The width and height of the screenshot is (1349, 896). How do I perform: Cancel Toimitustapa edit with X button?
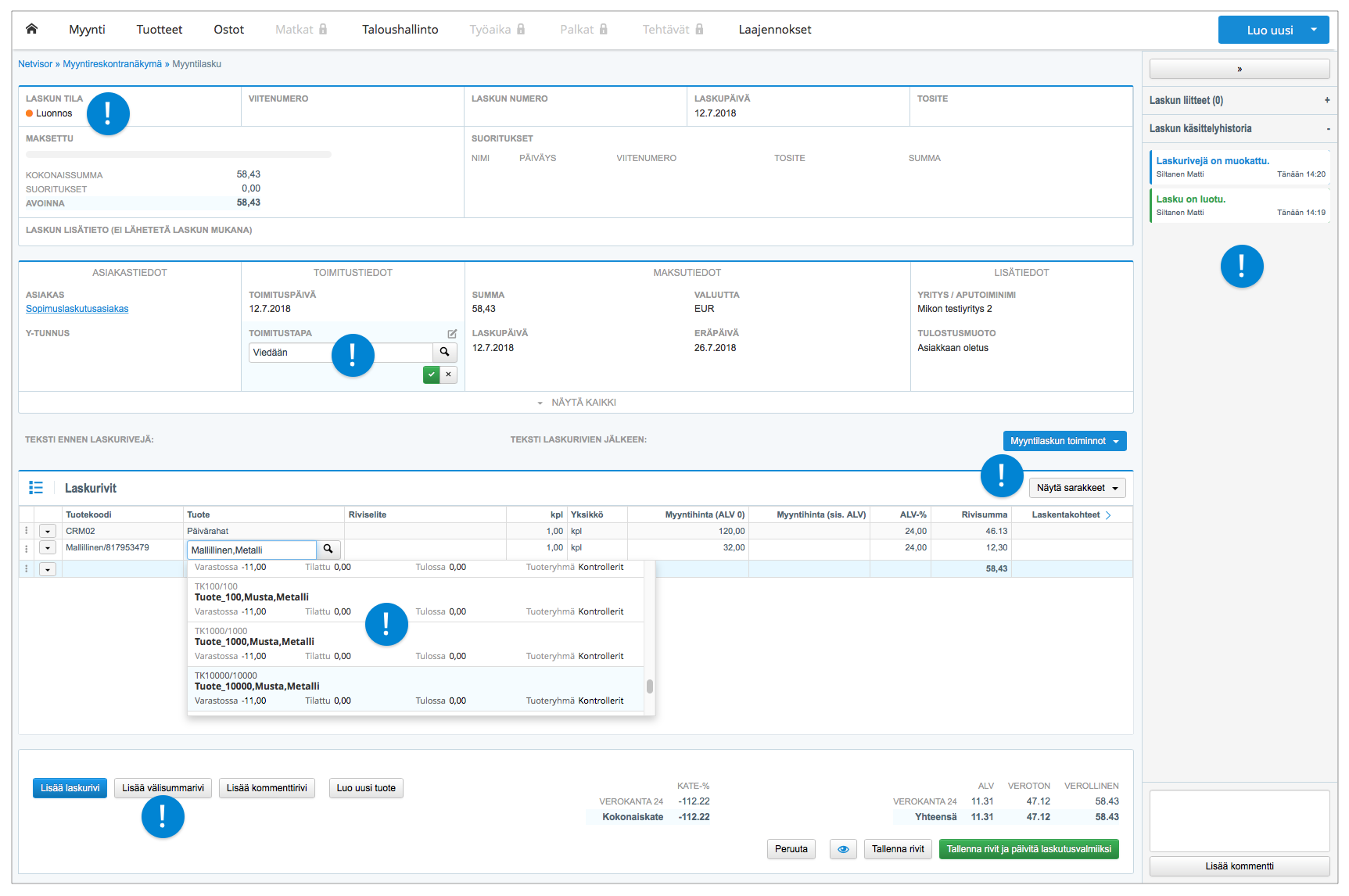(x=449, y=375)
